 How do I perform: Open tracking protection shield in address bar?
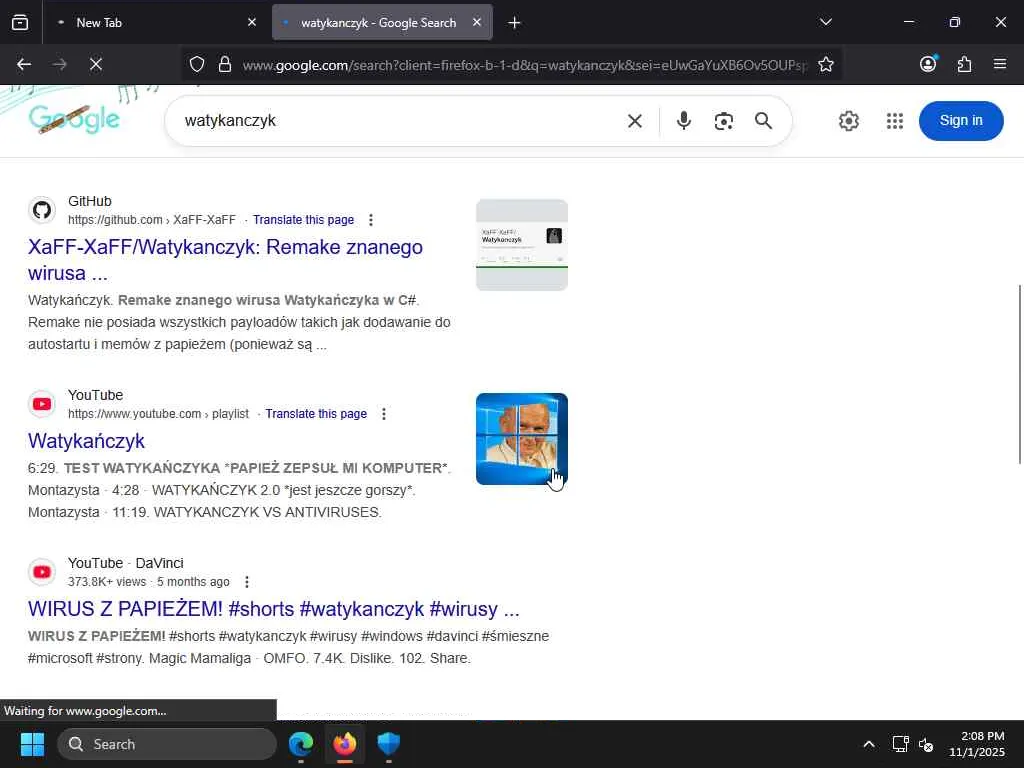click(x=197, y=64)
